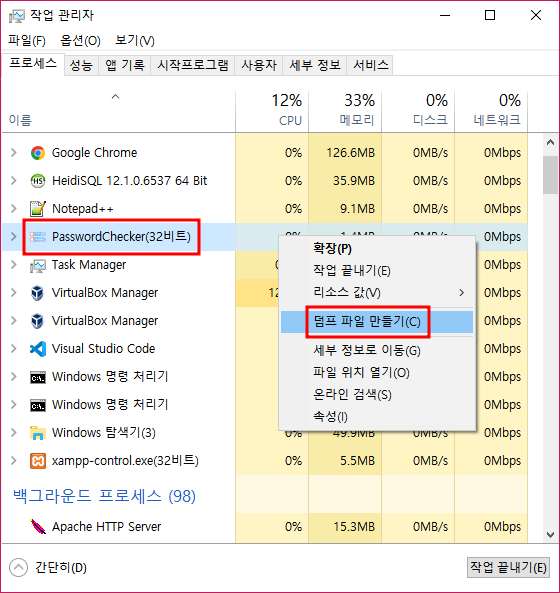
Task: Choose 온라인 검색(S) in context menu
Action: [x=376, y=395]
